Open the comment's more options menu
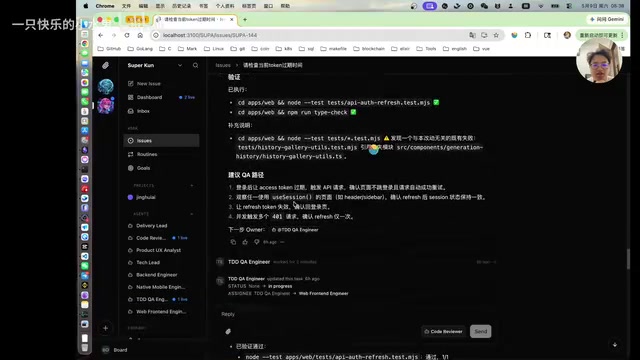 pyautogui.click(x=282, y=242)
